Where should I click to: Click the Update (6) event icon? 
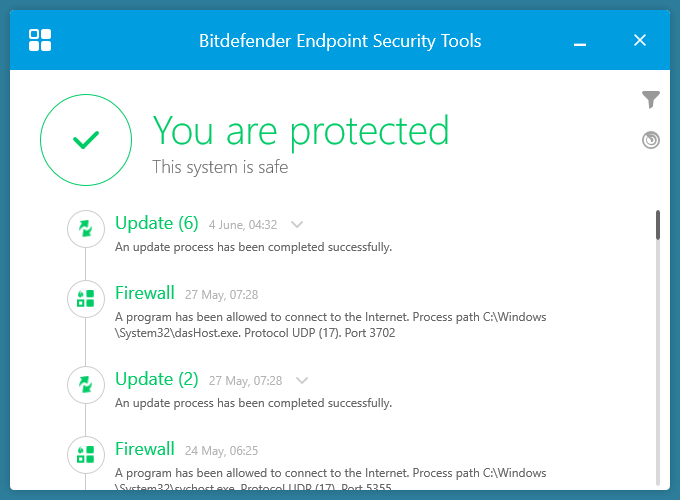coord(86,229)
